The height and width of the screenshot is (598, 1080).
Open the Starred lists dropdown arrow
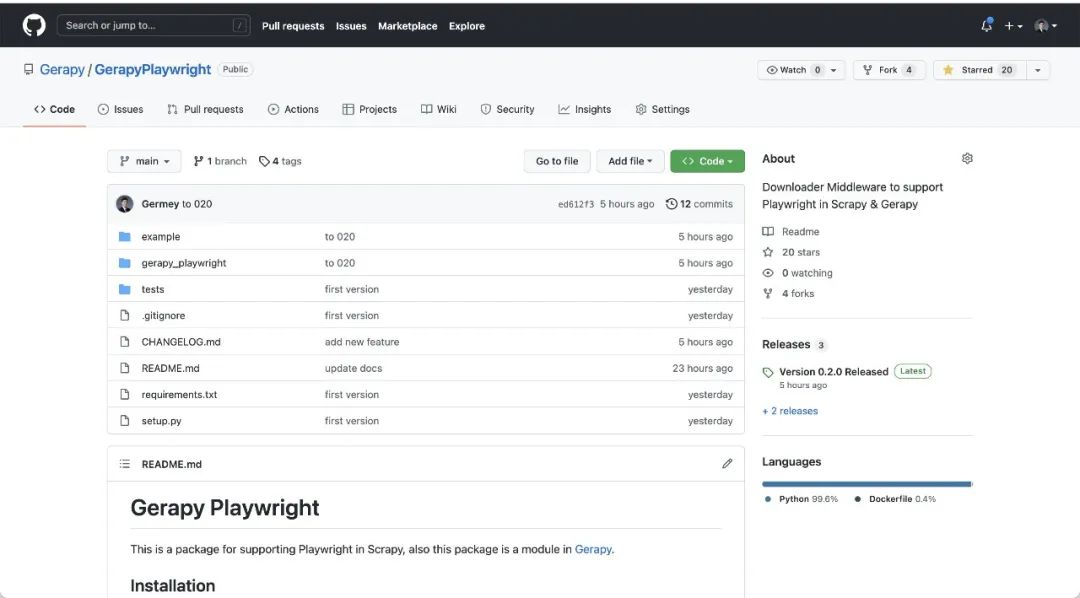click(x=1037, y=70)
